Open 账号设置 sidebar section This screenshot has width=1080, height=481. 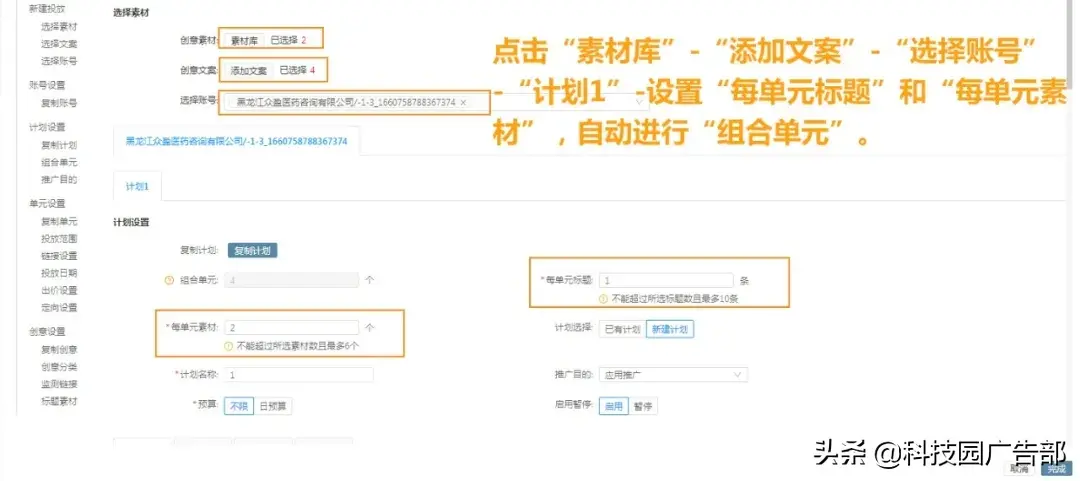click(48, 85)
